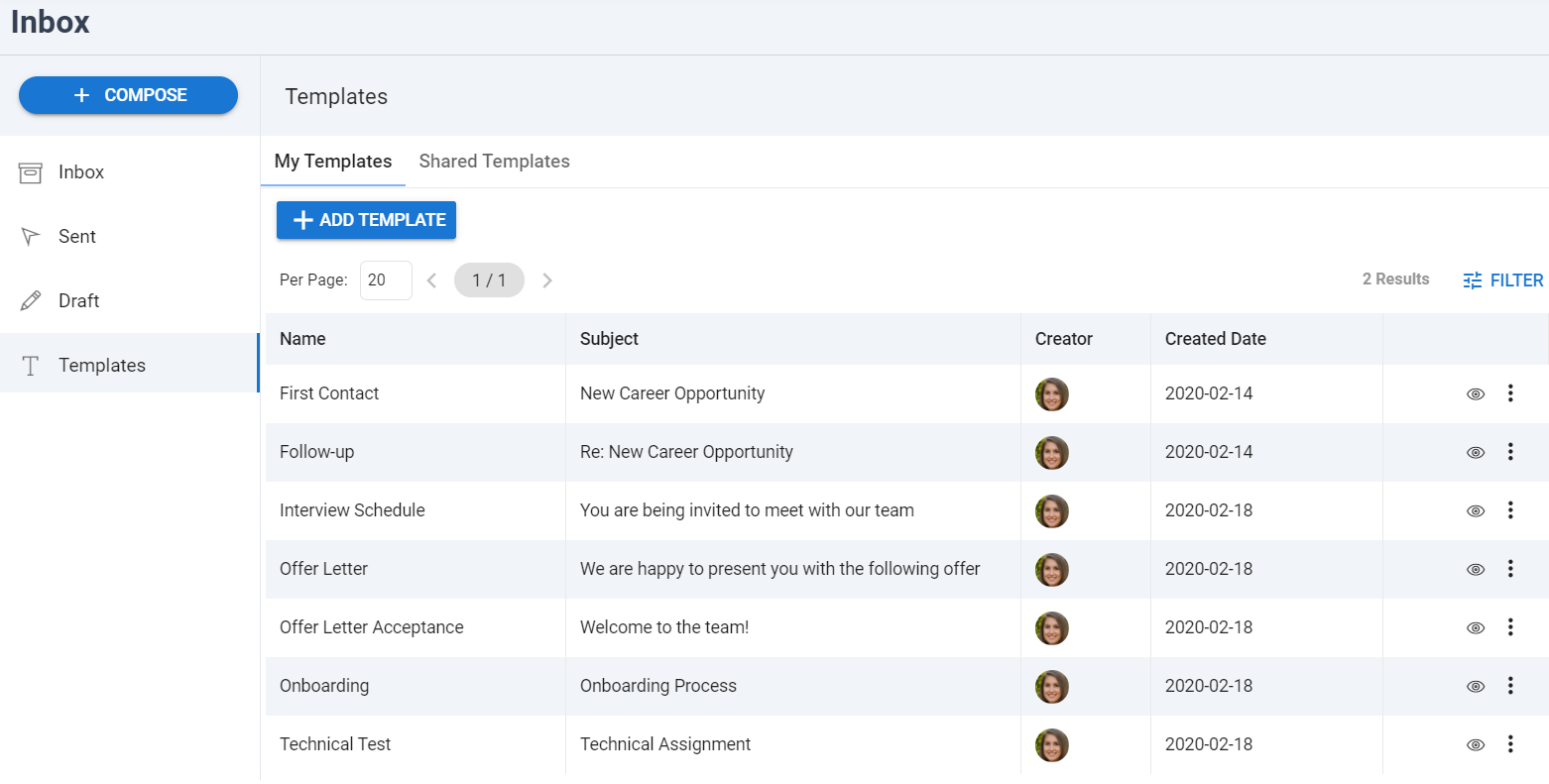Preview the Technical Test template via eye icon
Image resolution: width=1549 pixels, height=784 pixels.
click(1475, 743)
